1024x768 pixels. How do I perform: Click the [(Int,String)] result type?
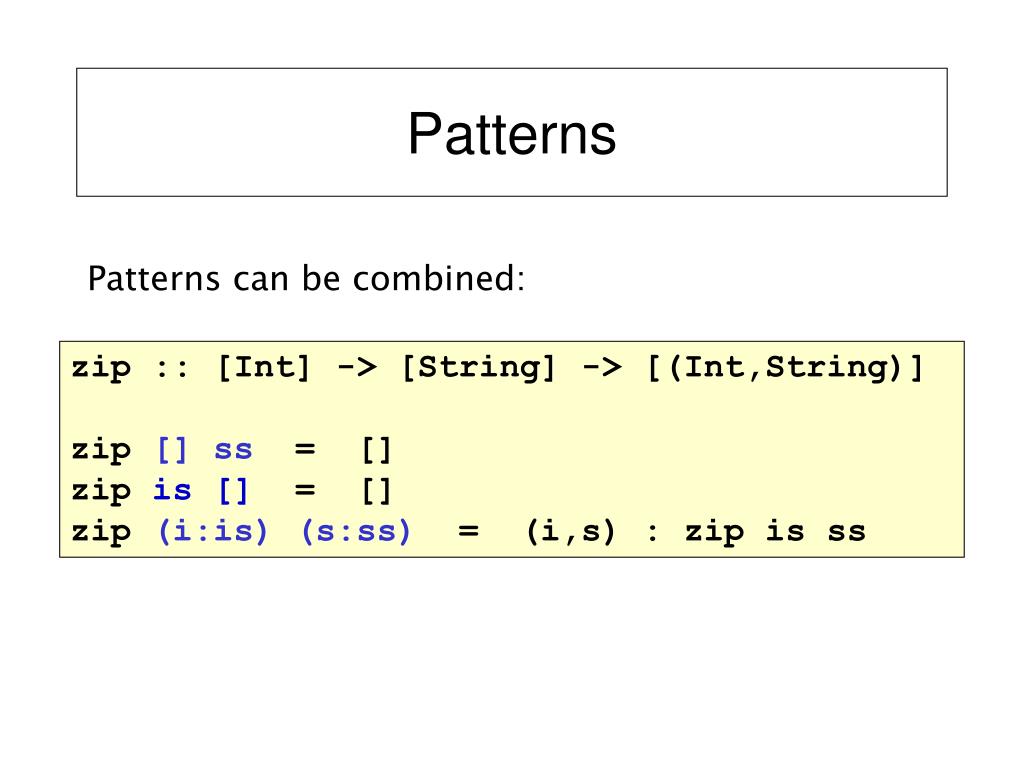click(784, 368)
